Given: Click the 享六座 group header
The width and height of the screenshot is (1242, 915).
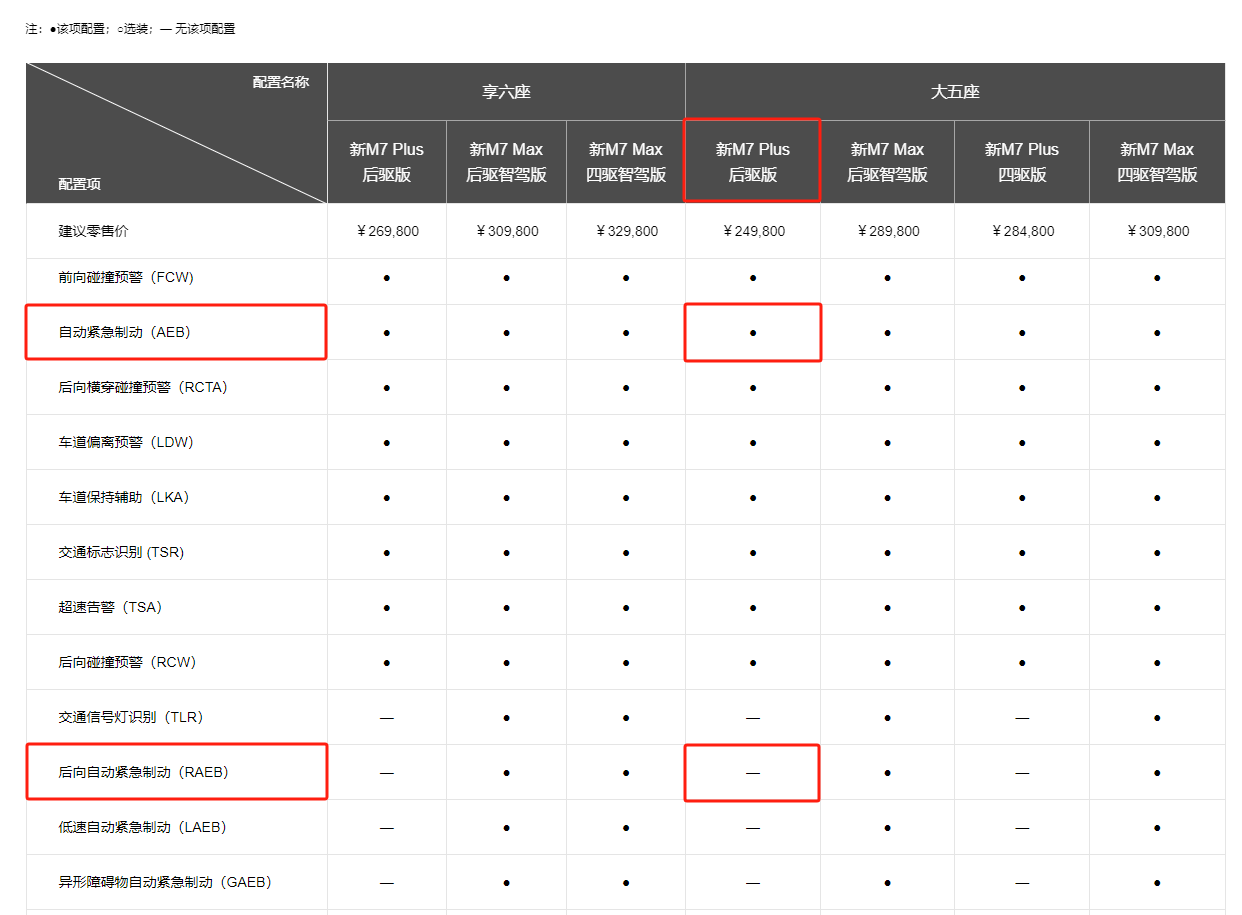Looking at the screenshot, I should click(506, 92).
